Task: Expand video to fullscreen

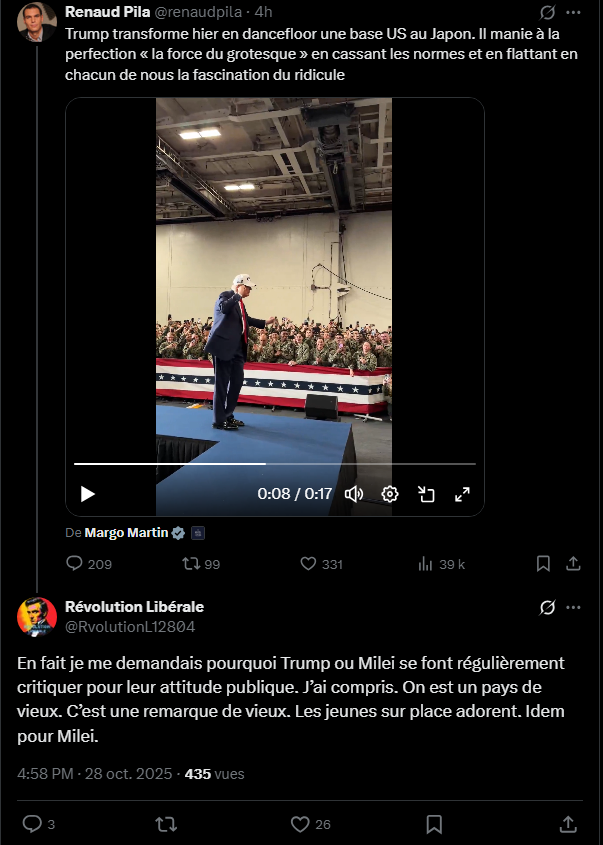Action: pos(462,493)
